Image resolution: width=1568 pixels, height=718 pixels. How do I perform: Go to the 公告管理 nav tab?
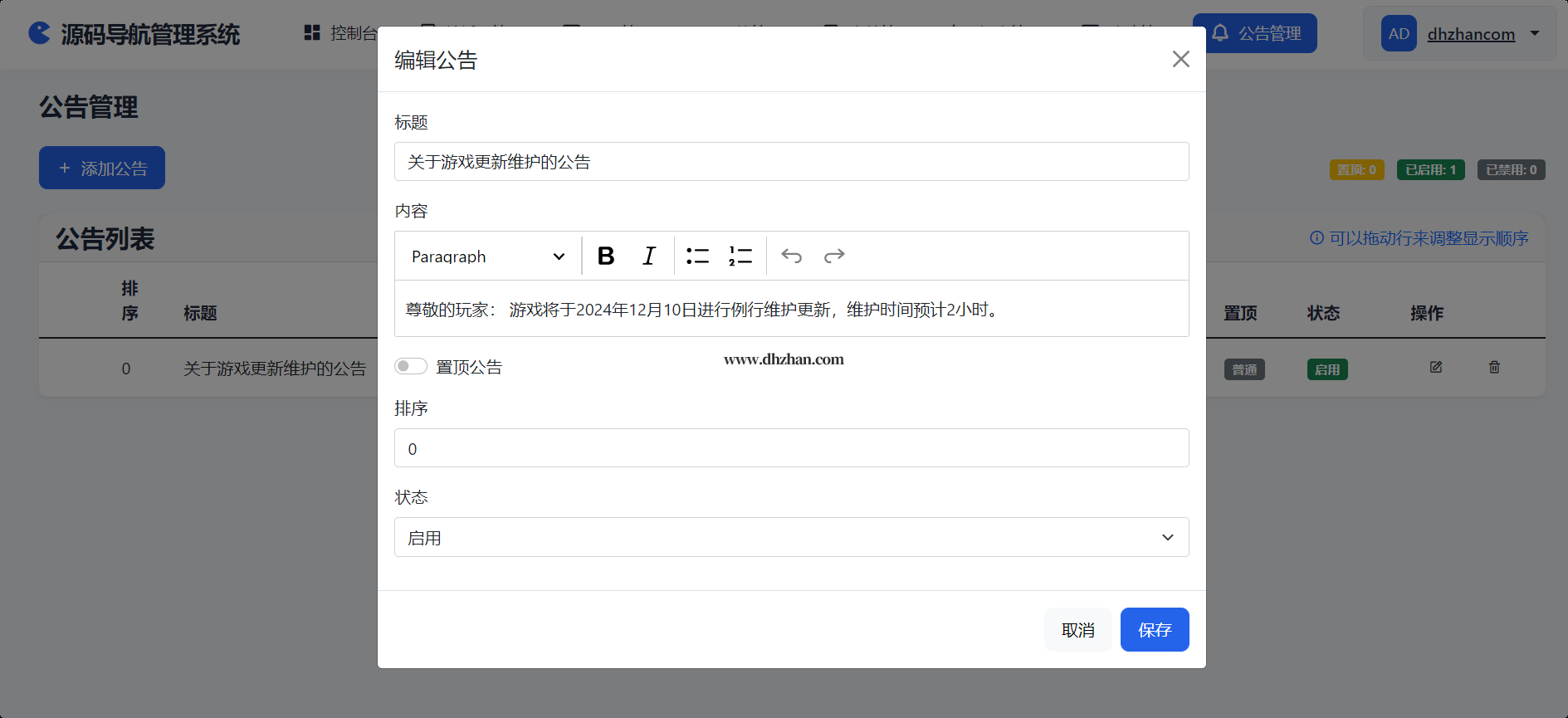[1255, 33]
